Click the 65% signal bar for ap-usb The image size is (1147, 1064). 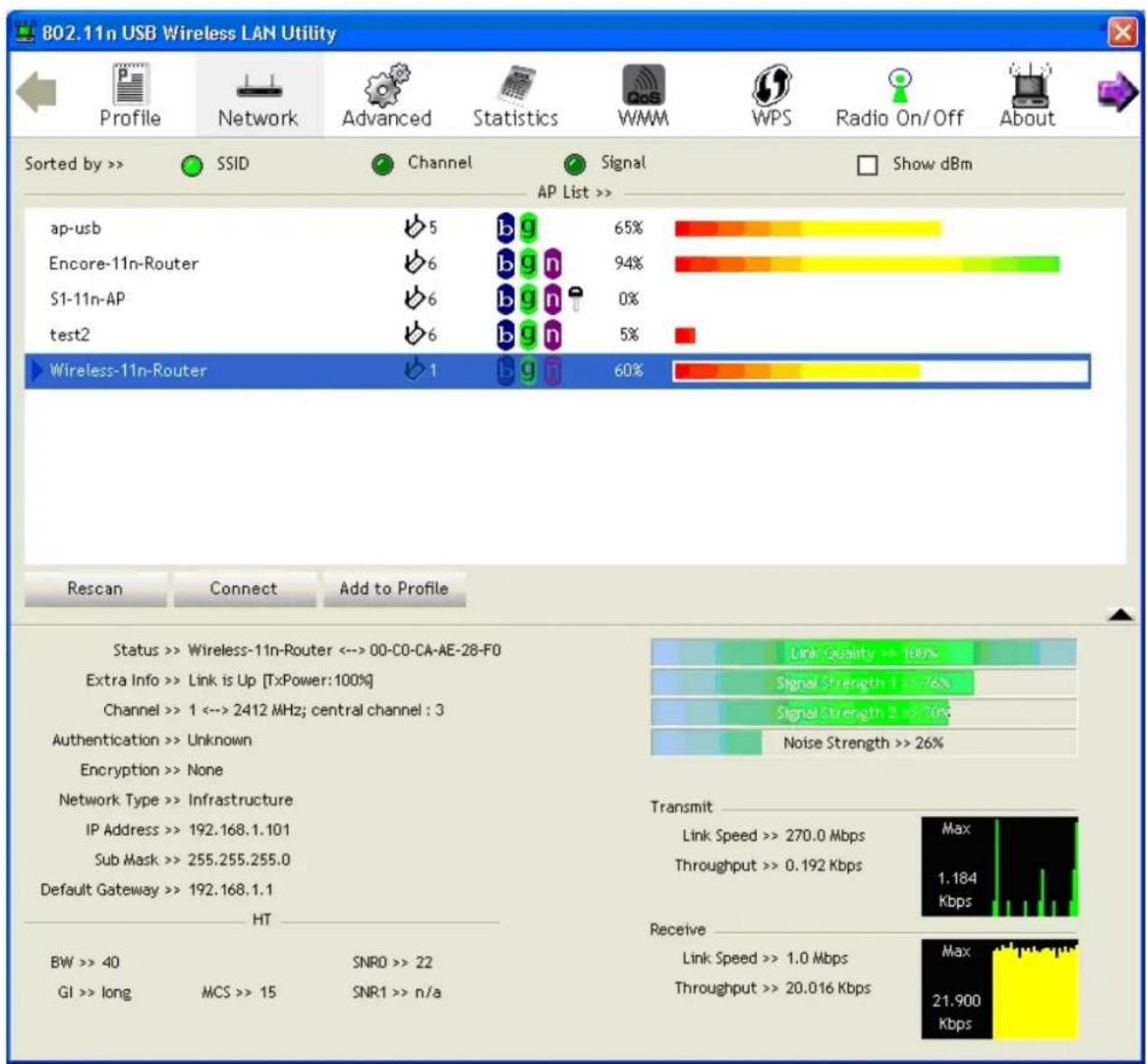coord(808,228)
